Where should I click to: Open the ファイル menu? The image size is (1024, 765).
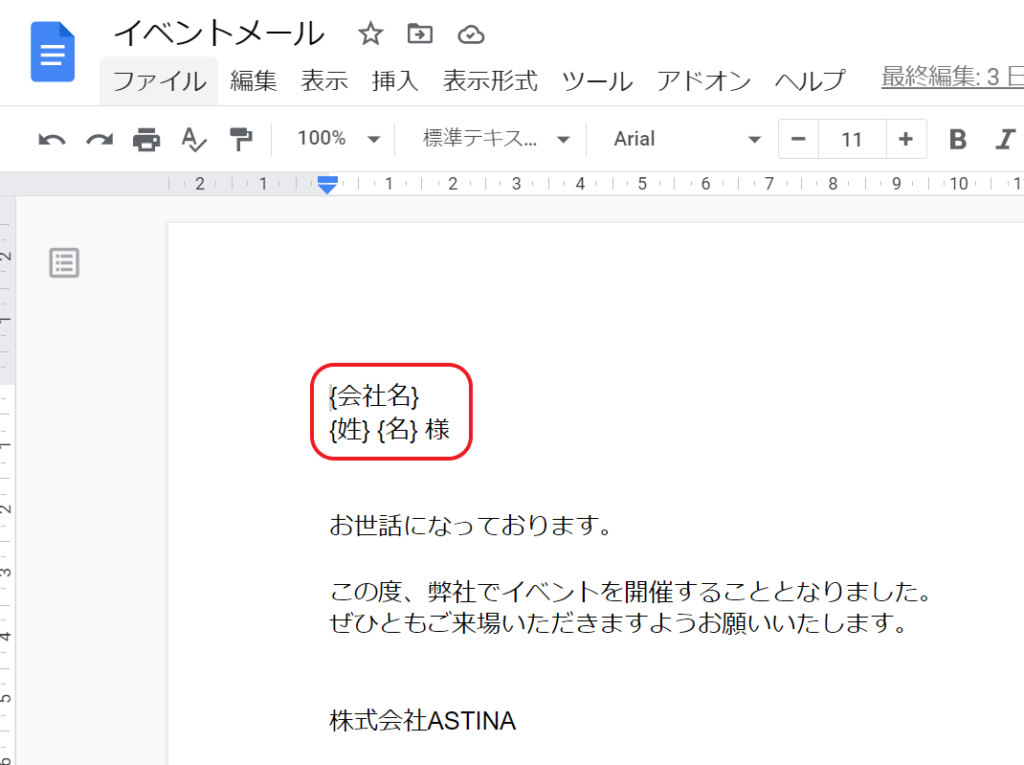pos(159,81)
